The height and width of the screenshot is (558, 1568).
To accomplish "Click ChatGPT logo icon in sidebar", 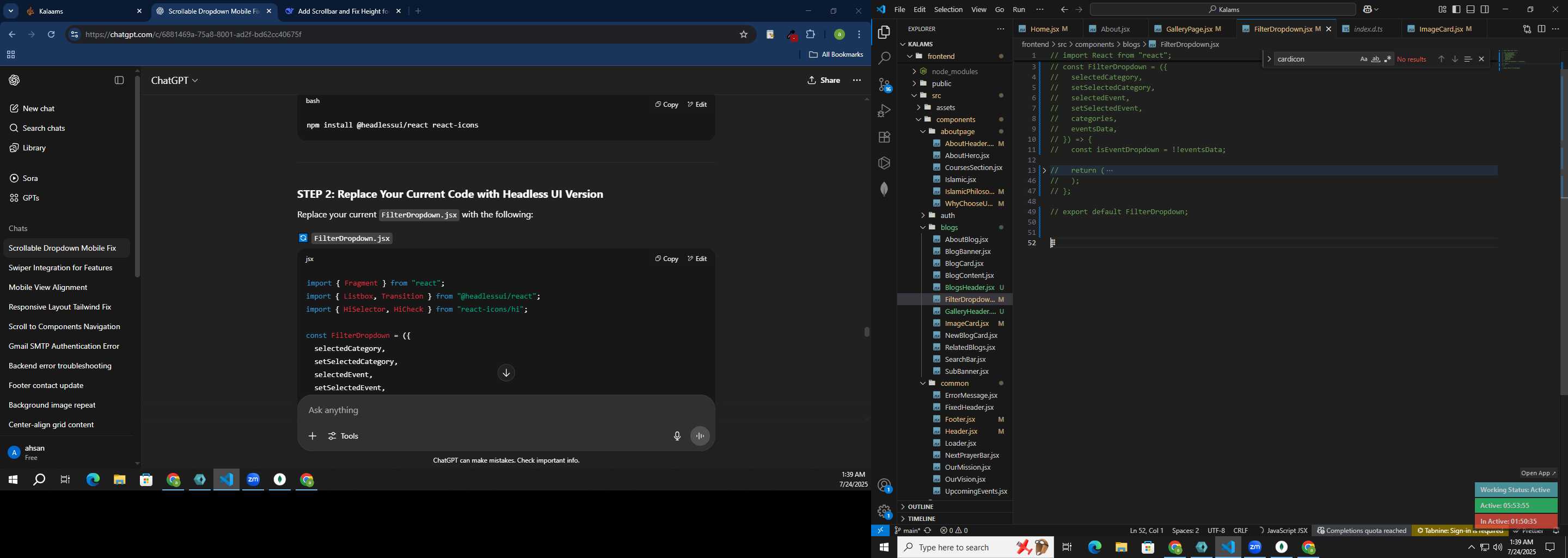I will [x=15, y=81].
